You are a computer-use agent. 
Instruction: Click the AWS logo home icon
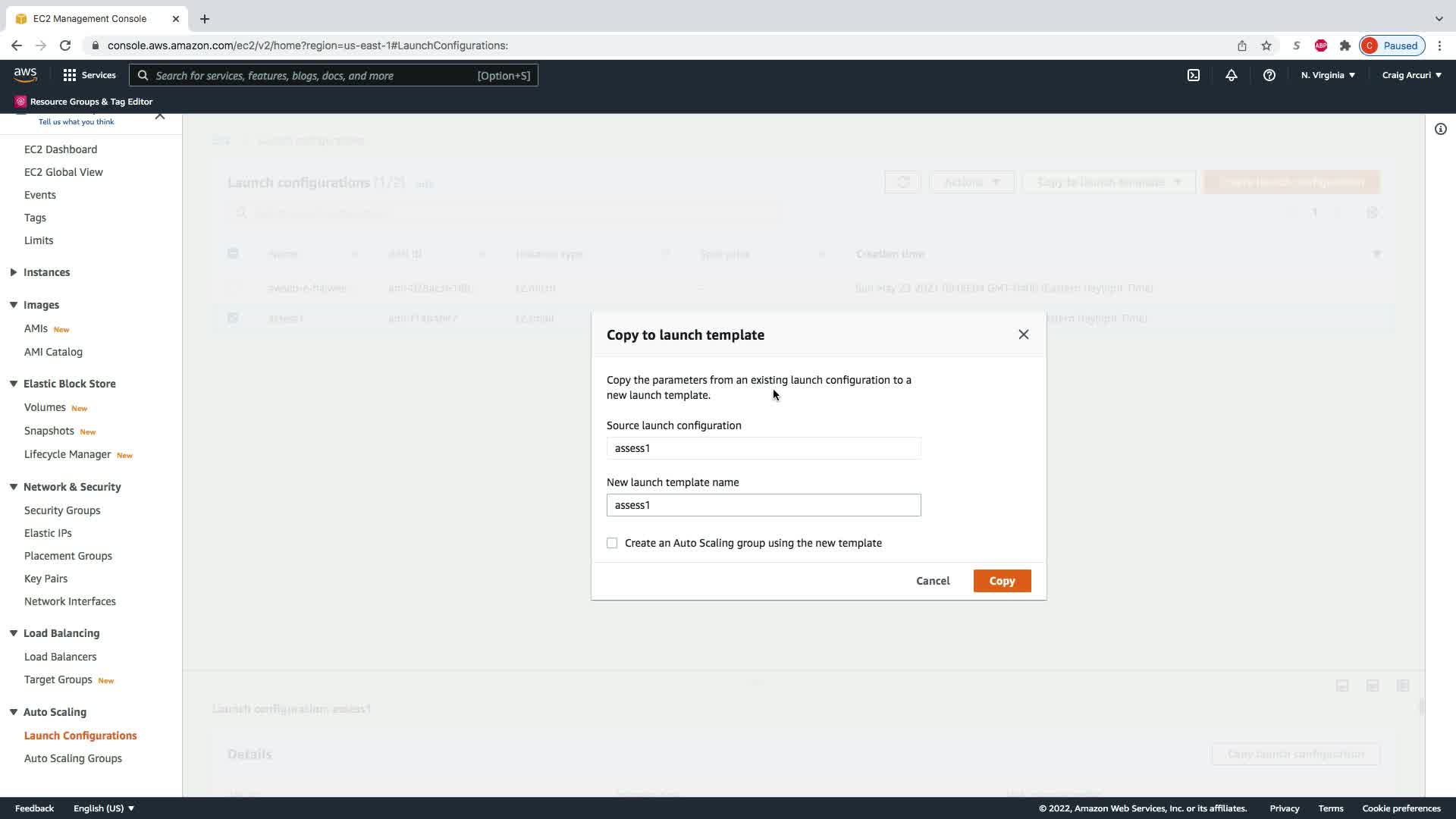(x=25, y=74)
